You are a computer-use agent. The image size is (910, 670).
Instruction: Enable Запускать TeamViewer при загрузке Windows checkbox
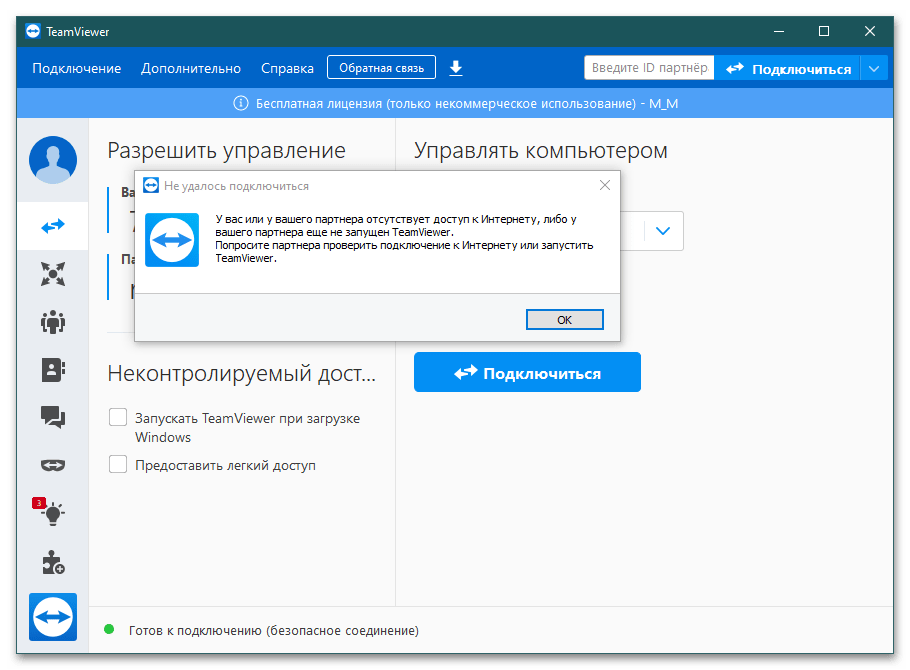click(118, 417)
